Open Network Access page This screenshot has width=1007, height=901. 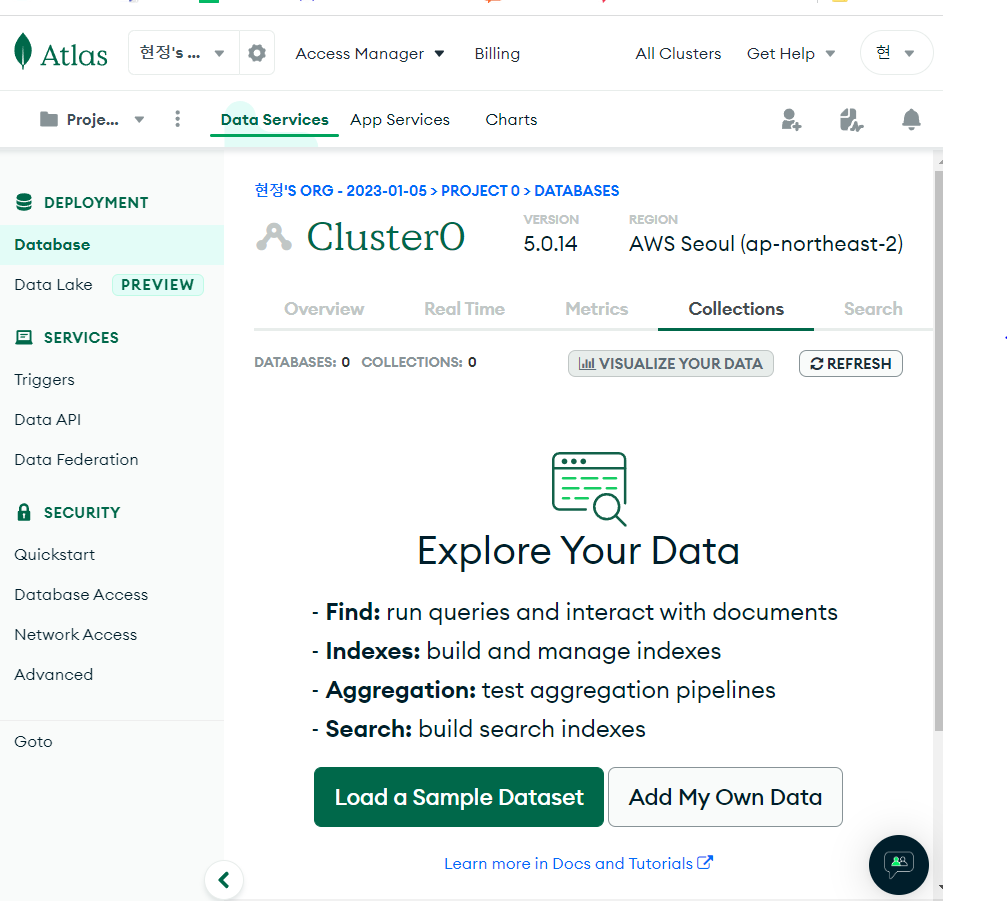click(76, 634)
